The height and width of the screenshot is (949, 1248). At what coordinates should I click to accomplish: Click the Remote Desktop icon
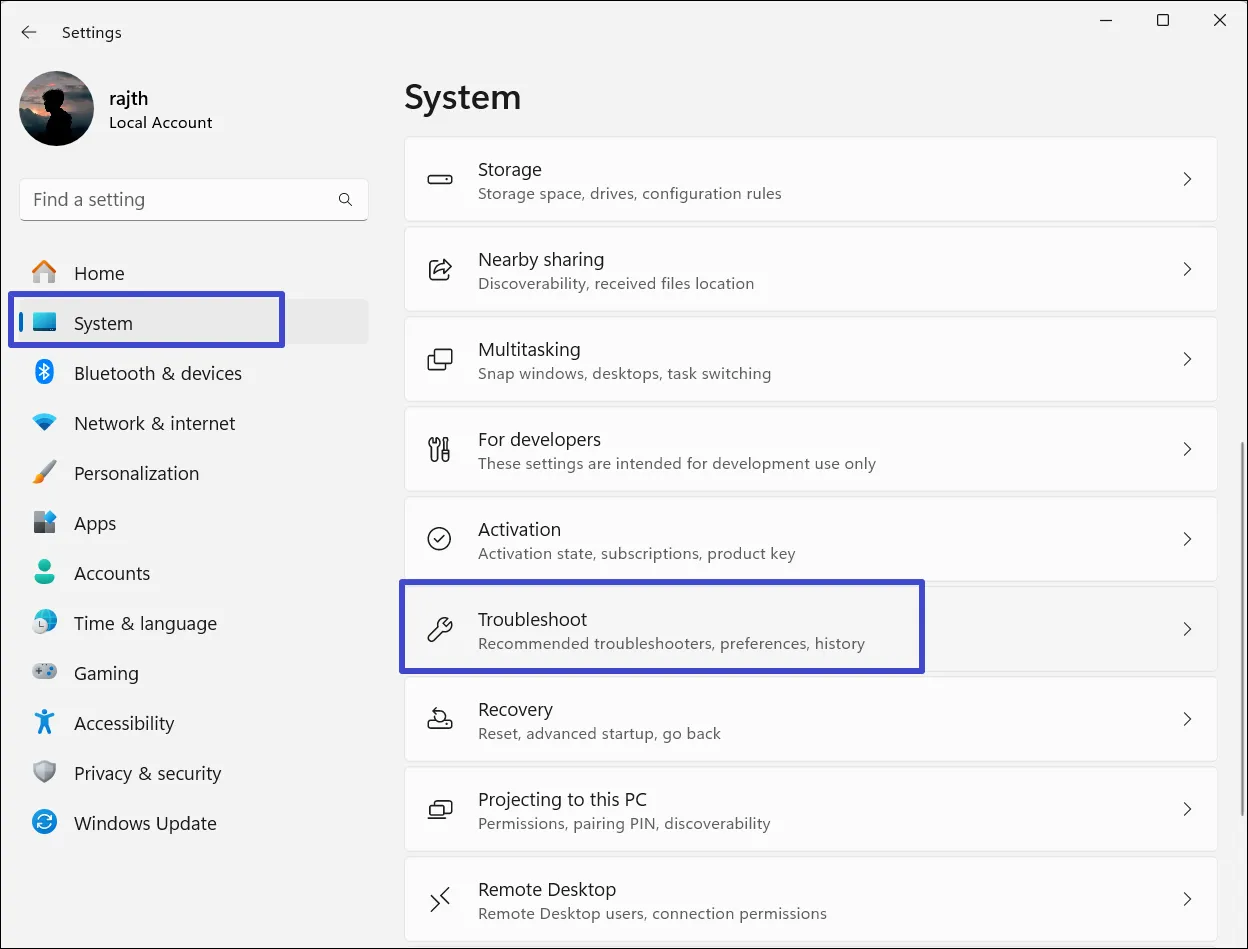tap(440, 900)
